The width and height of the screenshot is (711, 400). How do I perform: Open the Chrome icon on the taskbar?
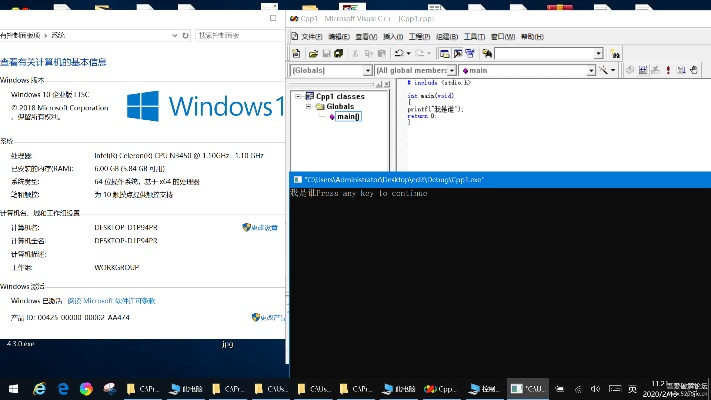87,388
